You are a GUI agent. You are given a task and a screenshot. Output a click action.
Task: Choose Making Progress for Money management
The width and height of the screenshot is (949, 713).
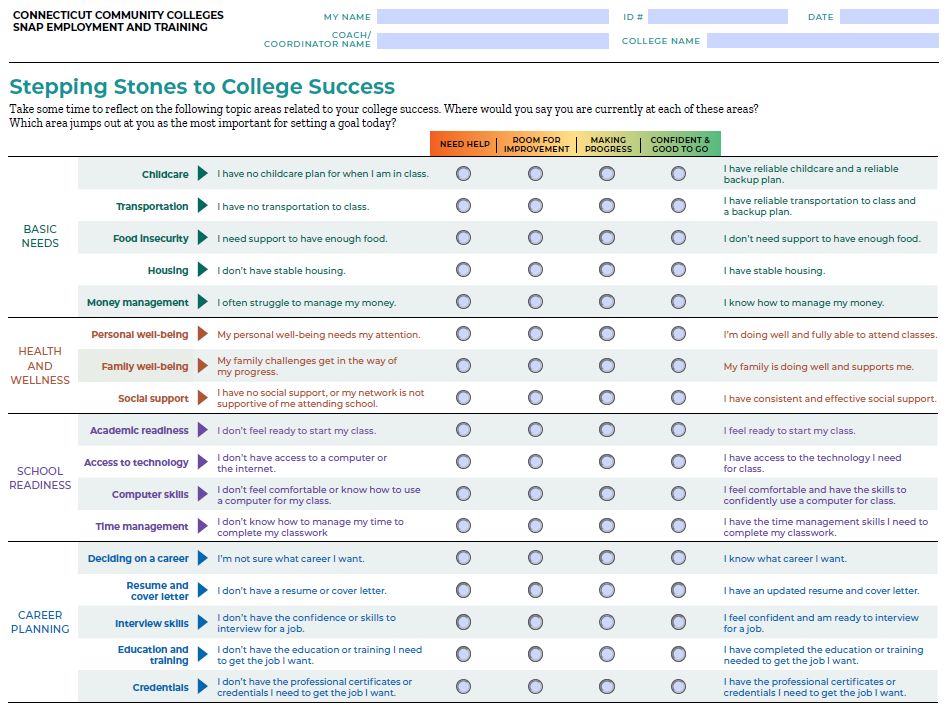click(607, 302)
